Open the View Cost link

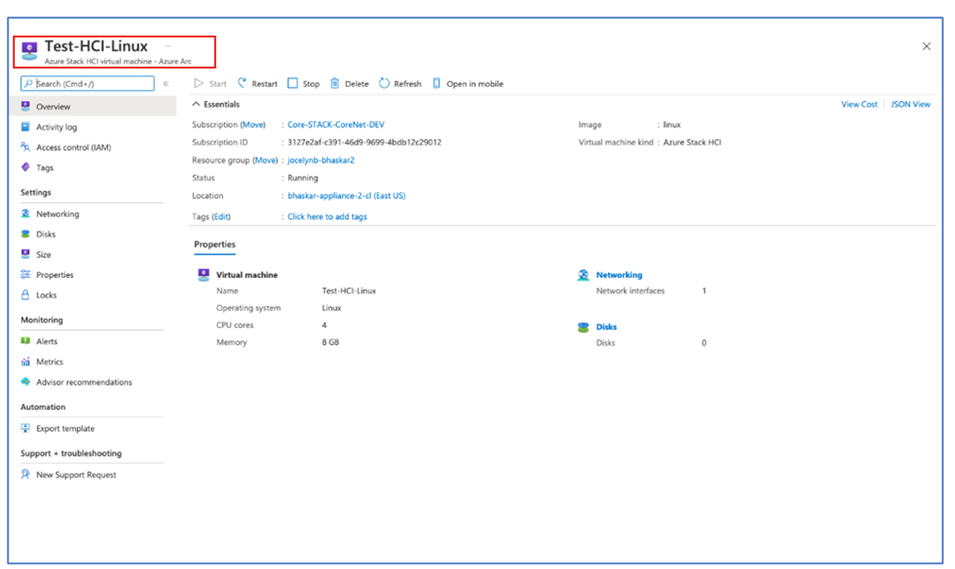[859, 104]
